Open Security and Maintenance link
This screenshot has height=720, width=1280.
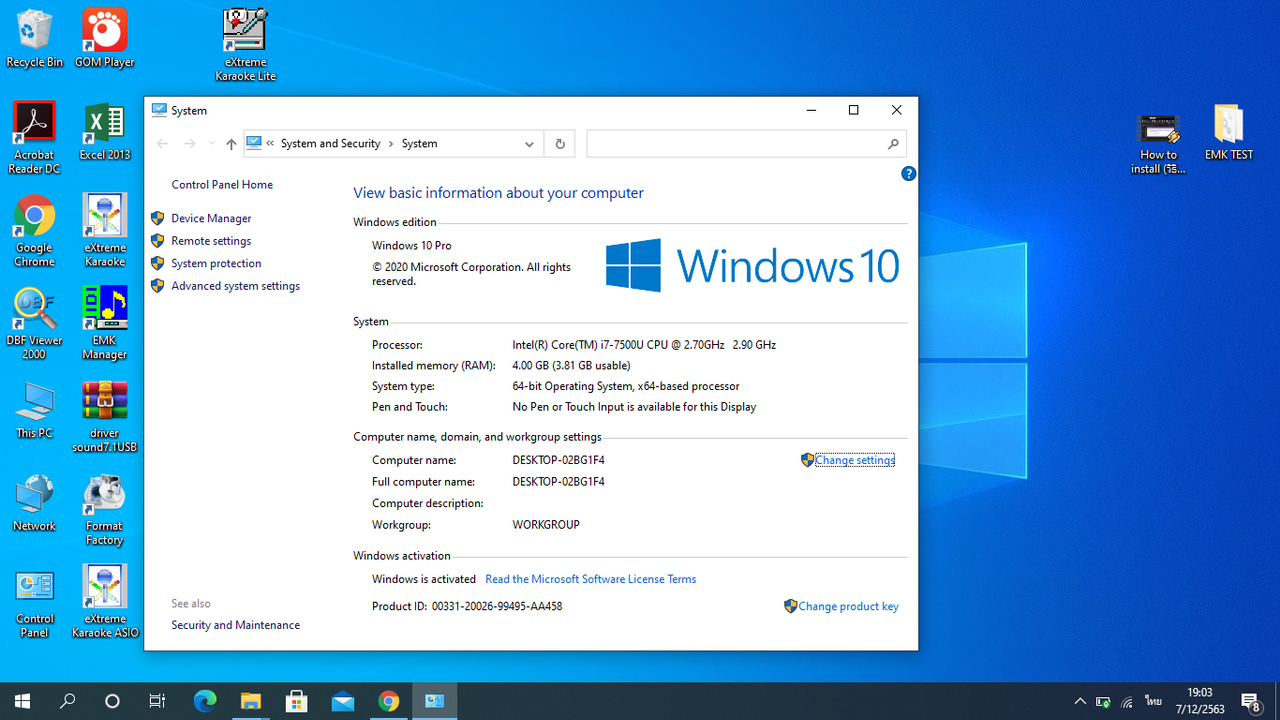point(235,625)
